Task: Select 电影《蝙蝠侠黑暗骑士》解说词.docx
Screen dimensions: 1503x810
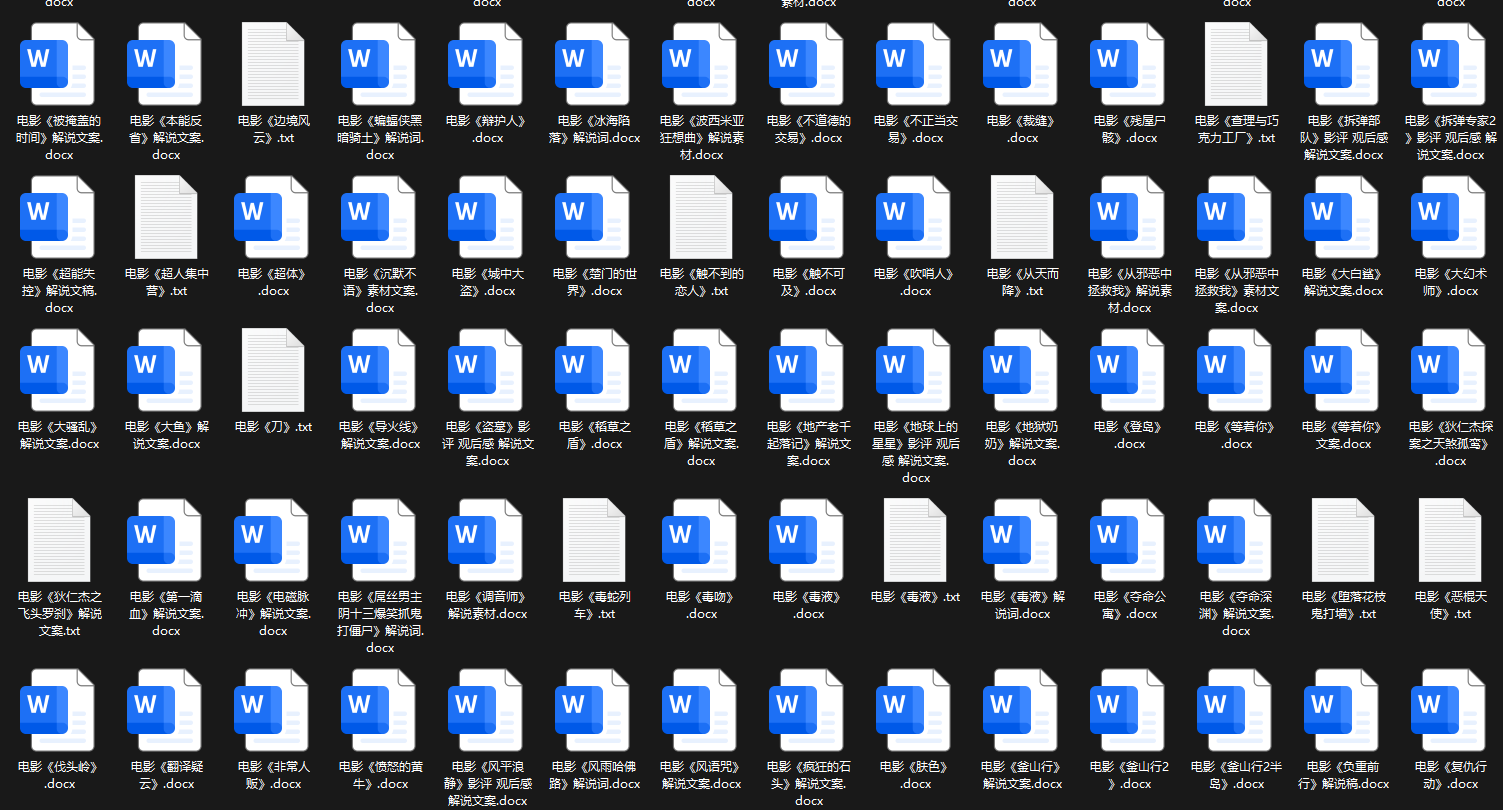Action: click(x=379, y=60)
